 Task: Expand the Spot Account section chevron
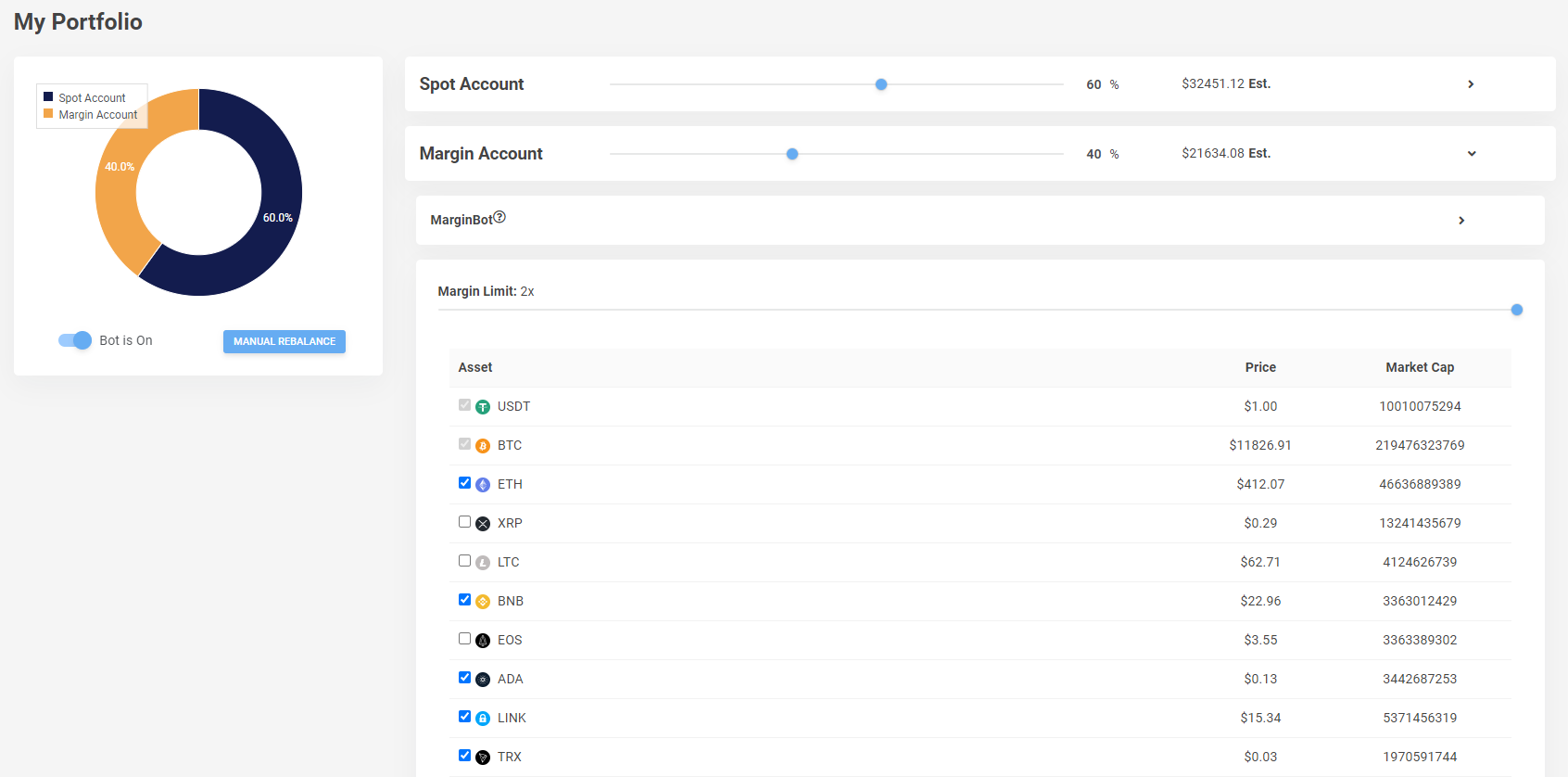click(x=1471, y=84)
